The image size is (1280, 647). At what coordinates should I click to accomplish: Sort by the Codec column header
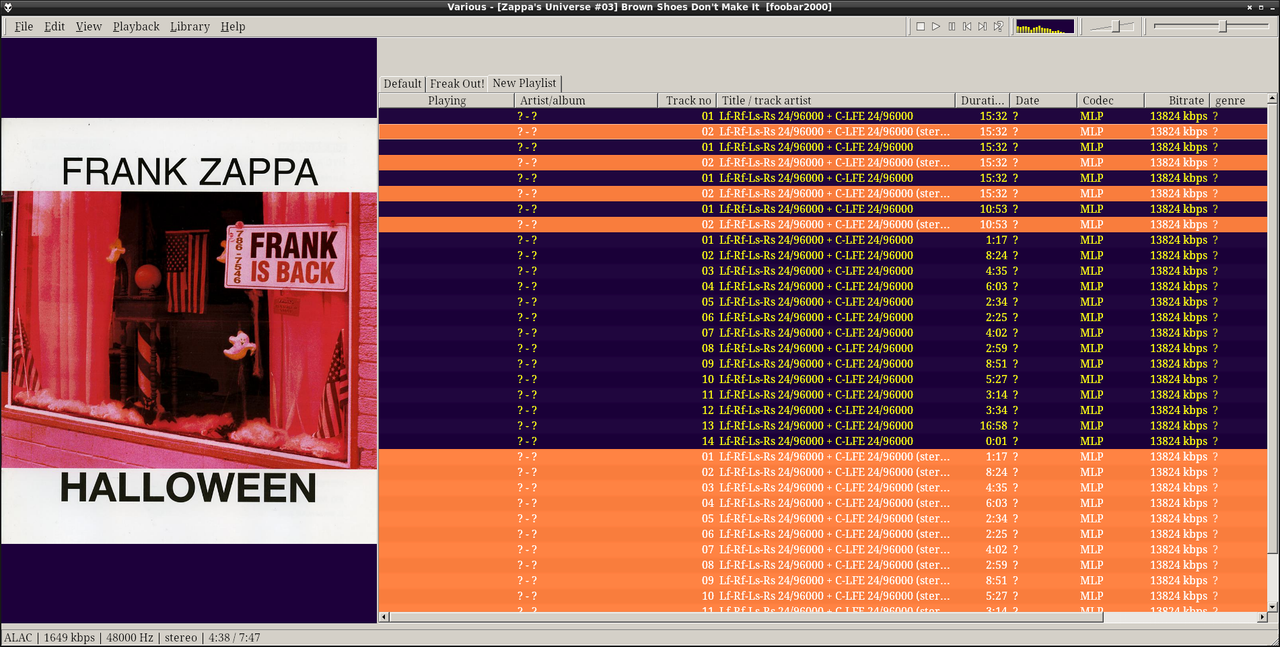coord(1110,100)
